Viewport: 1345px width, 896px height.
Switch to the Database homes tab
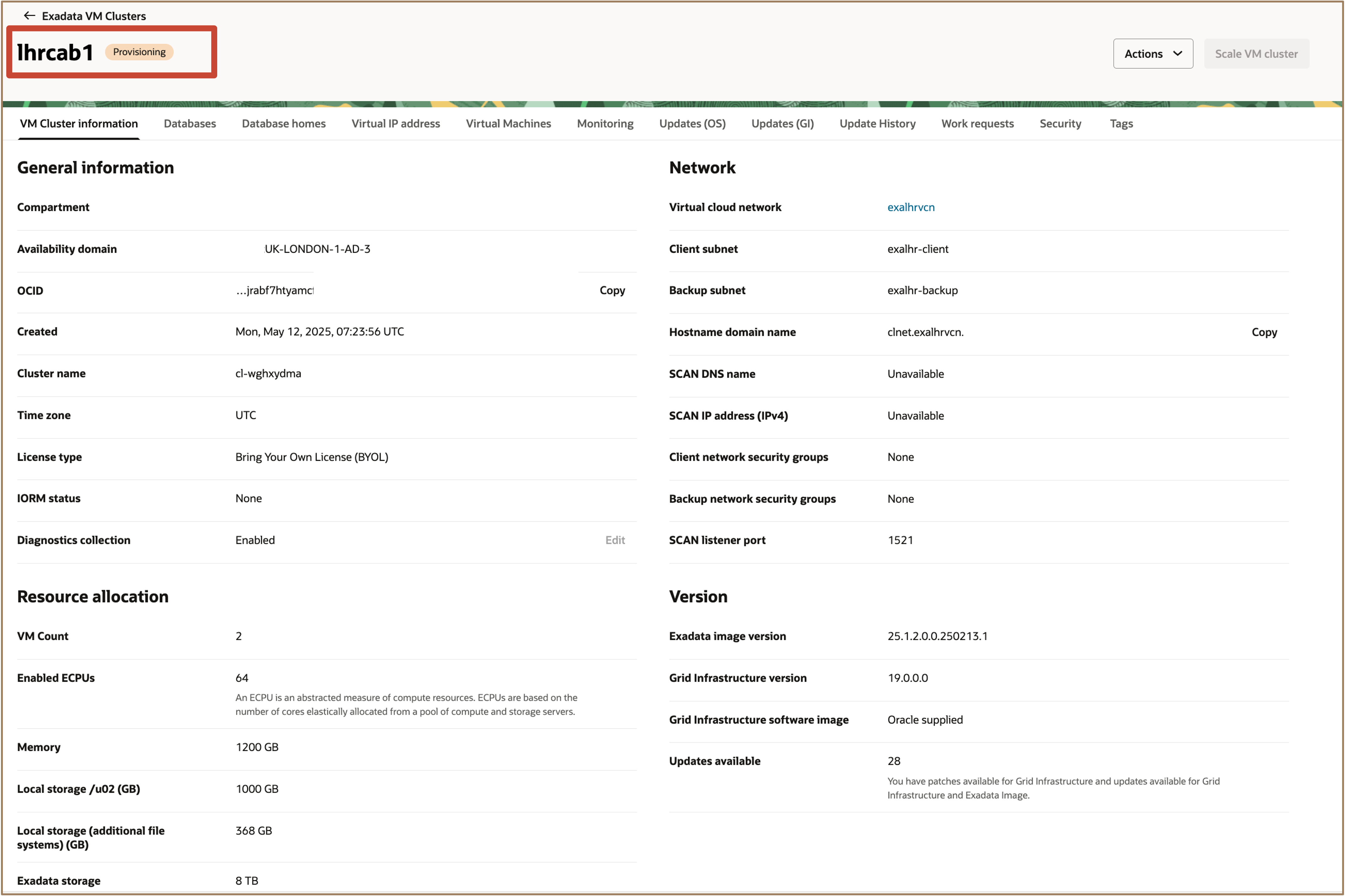coord(283,123)
